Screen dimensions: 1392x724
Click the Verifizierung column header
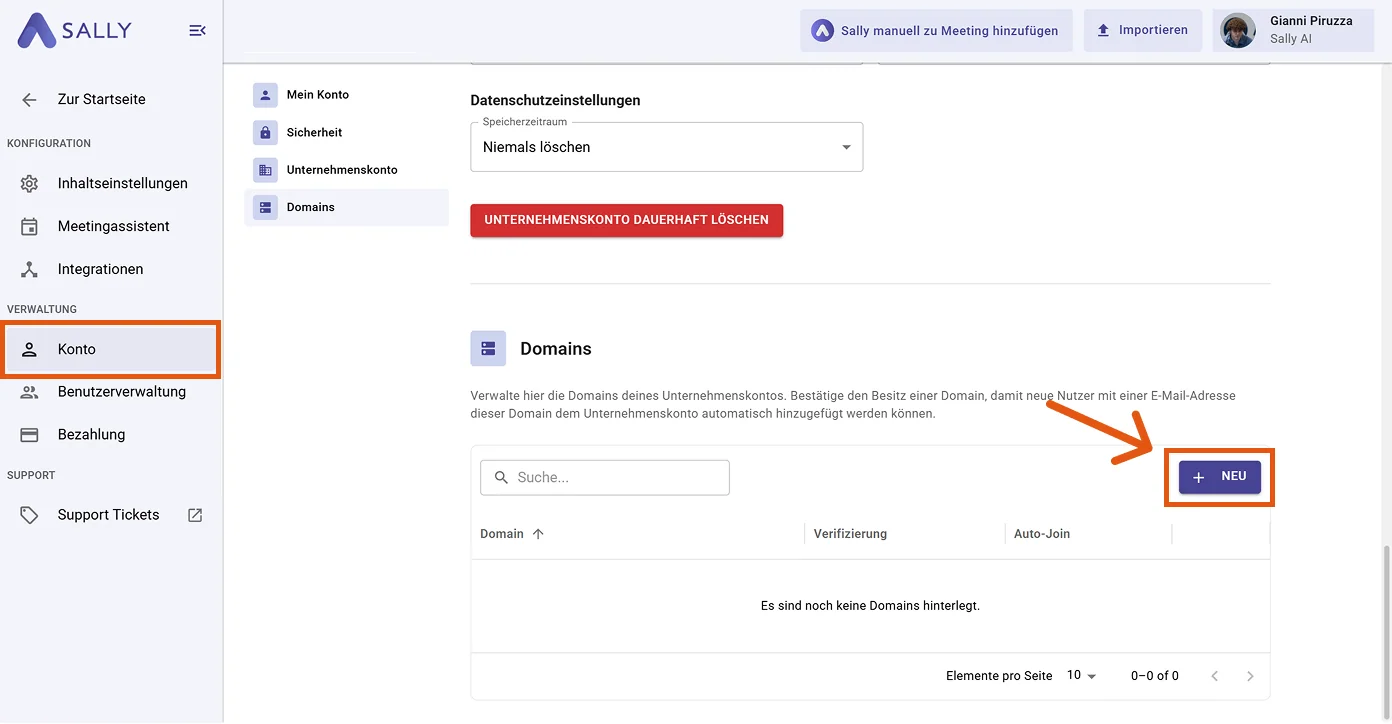(850, 534)
